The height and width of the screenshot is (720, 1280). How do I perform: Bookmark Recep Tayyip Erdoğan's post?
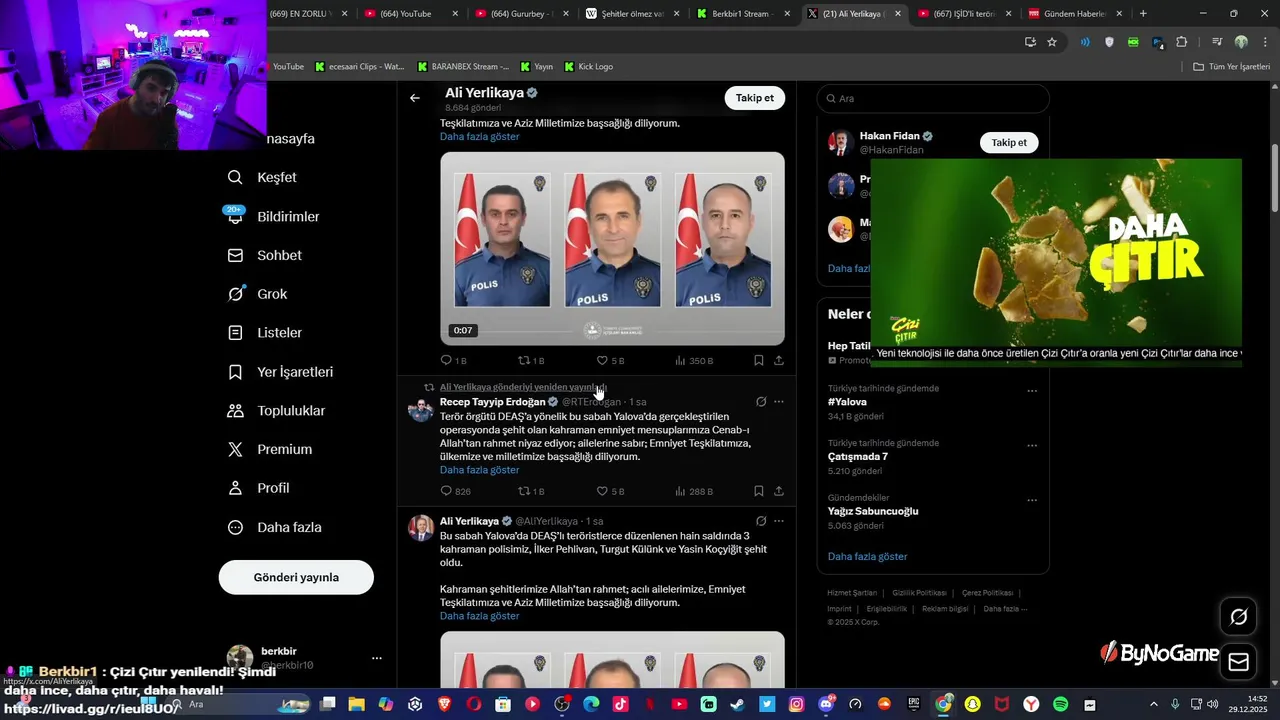(x=758, y=491)
